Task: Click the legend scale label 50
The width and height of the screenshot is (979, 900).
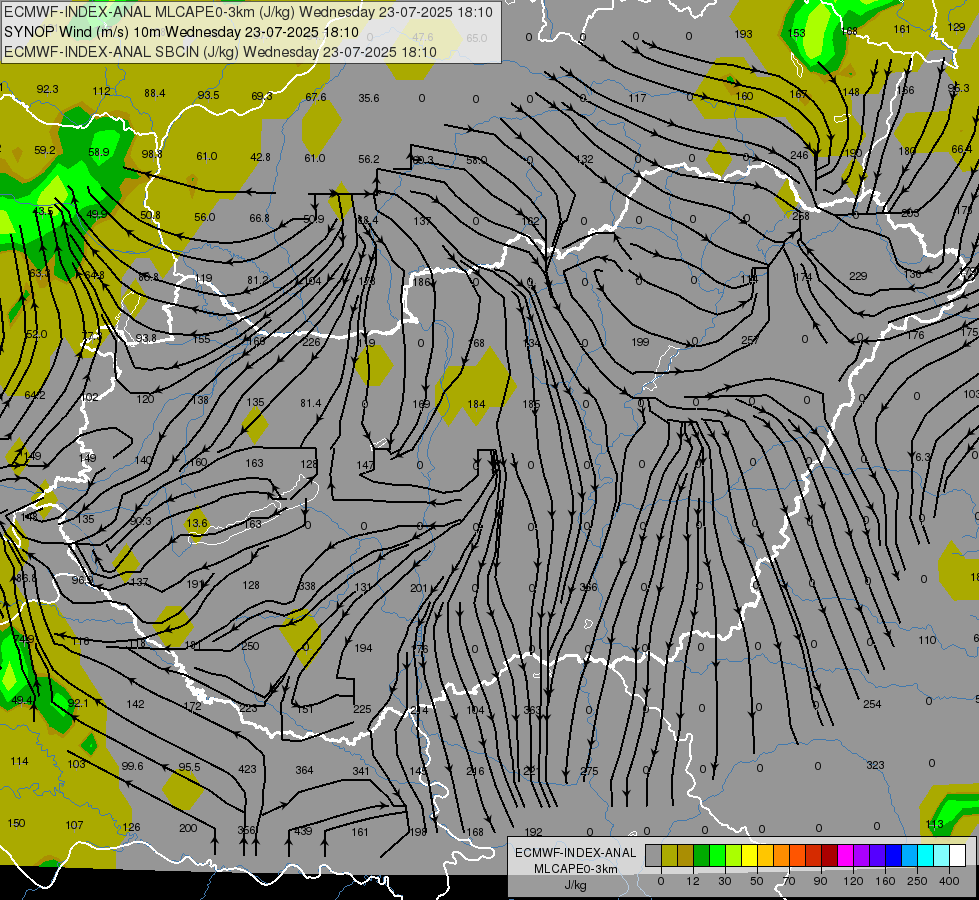Action: click(756, 881)
